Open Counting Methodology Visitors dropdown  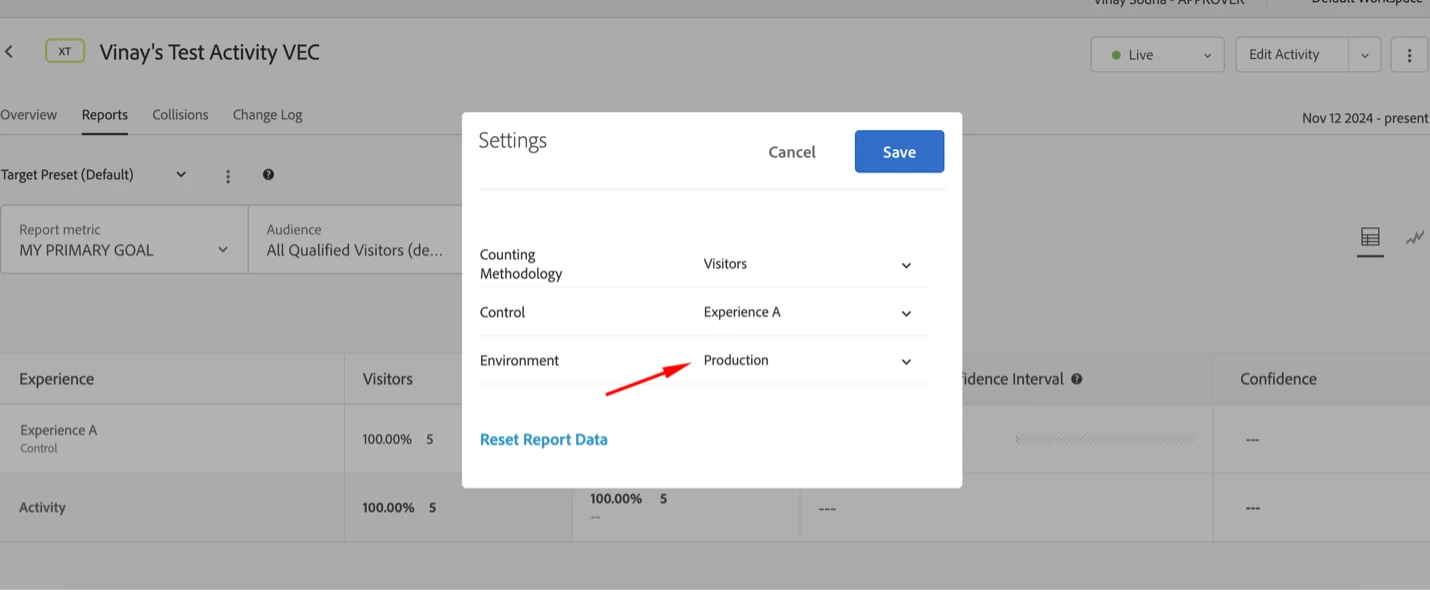pos(808,264)
